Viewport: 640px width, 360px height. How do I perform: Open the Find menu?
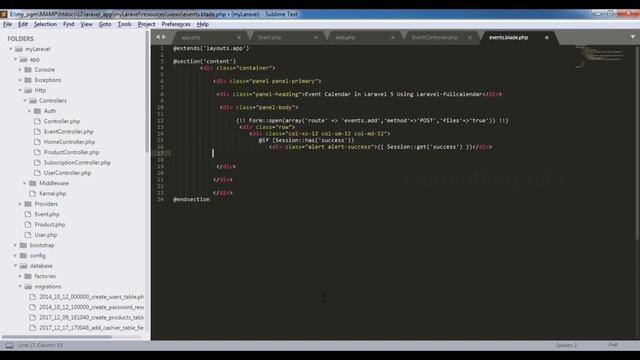point(69,24)
